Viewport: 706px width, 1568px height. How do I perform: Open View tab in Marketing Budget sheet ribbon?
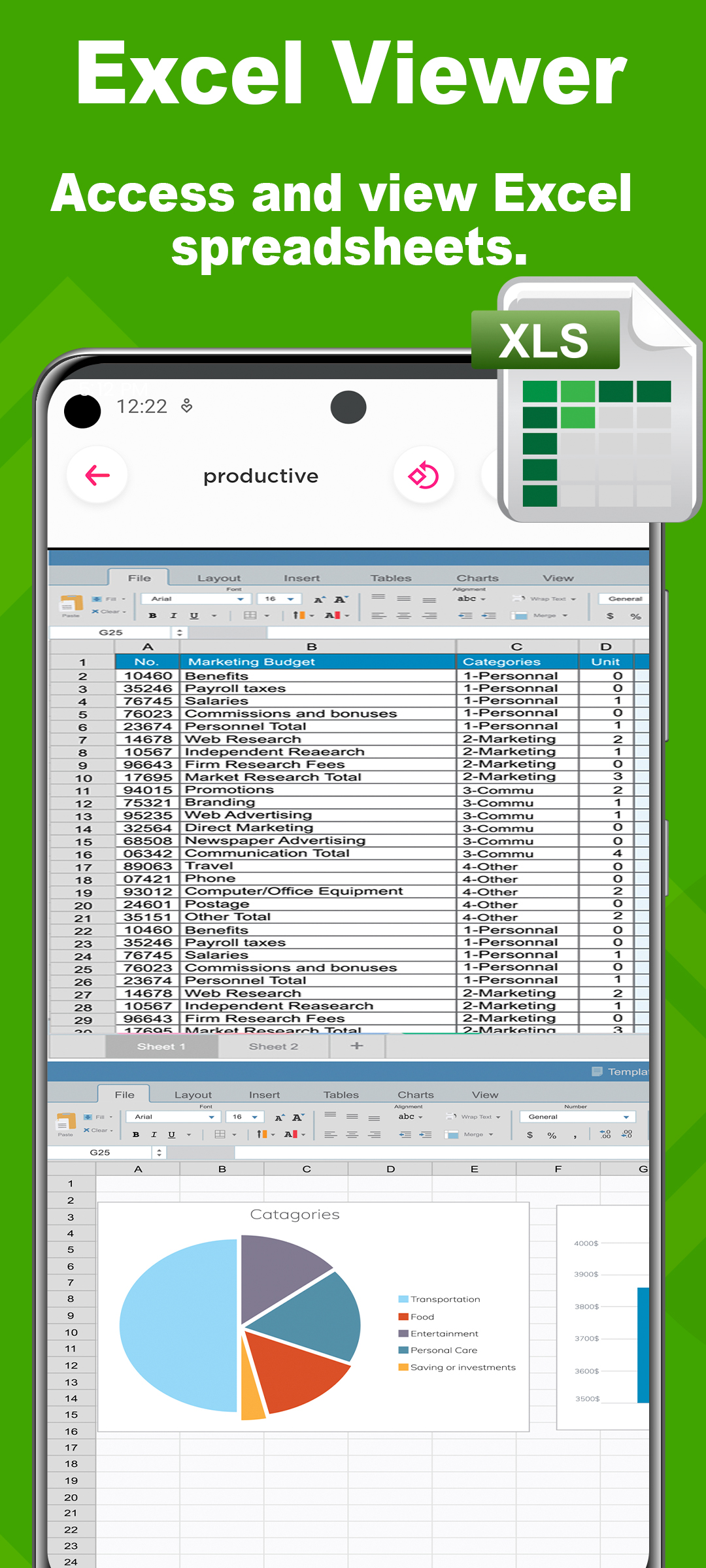[x=558, y=578]
